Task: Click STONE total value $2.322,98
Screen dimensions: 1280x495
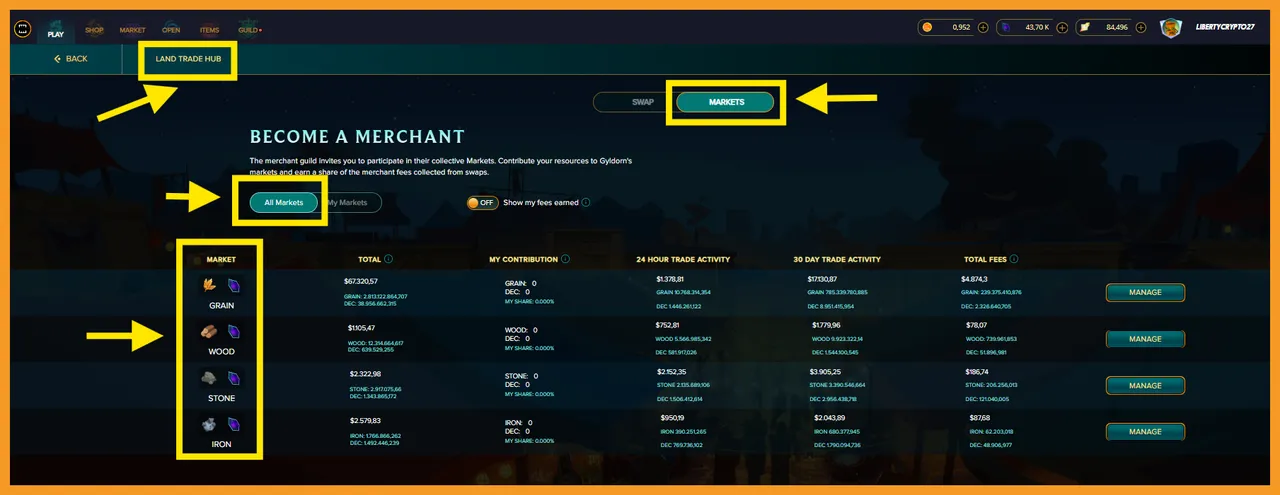Action: (365, 374)
